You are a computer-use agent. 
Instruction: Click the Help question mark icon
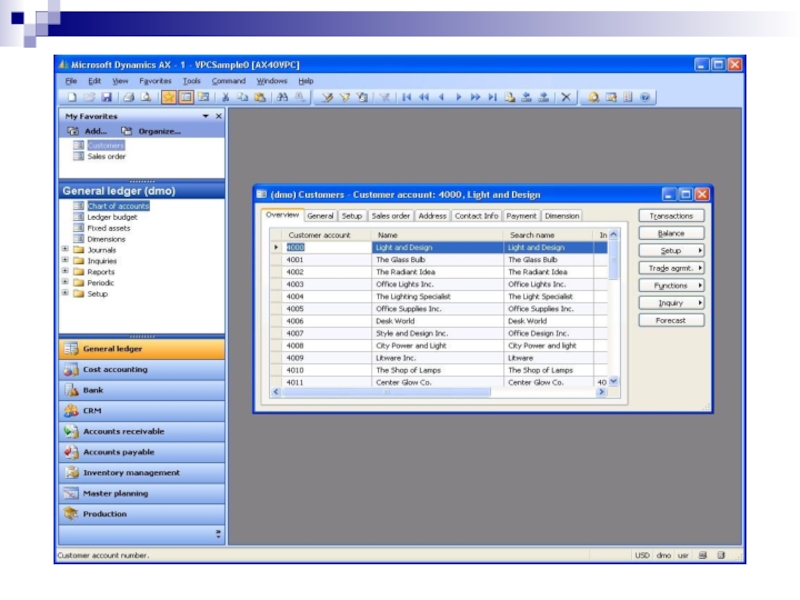(645, 97)
